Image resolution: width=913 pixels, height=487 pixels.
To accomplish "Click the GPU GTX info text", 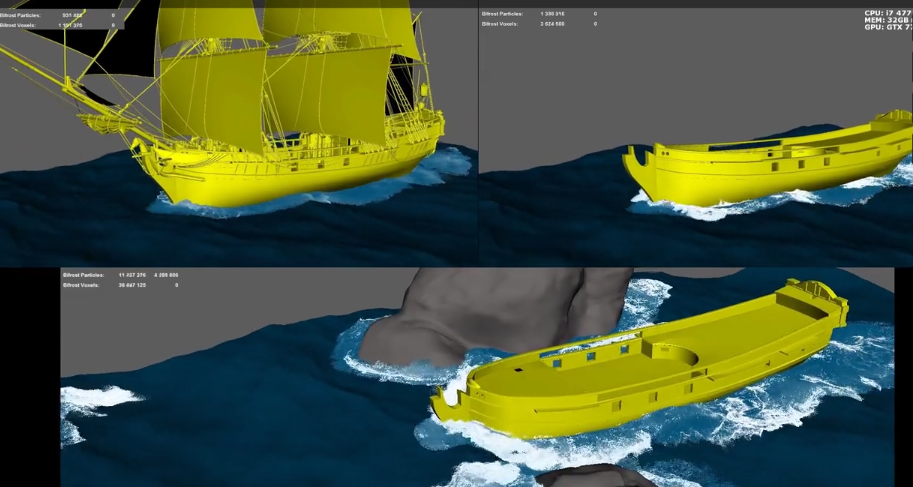I will click(888, 27).
